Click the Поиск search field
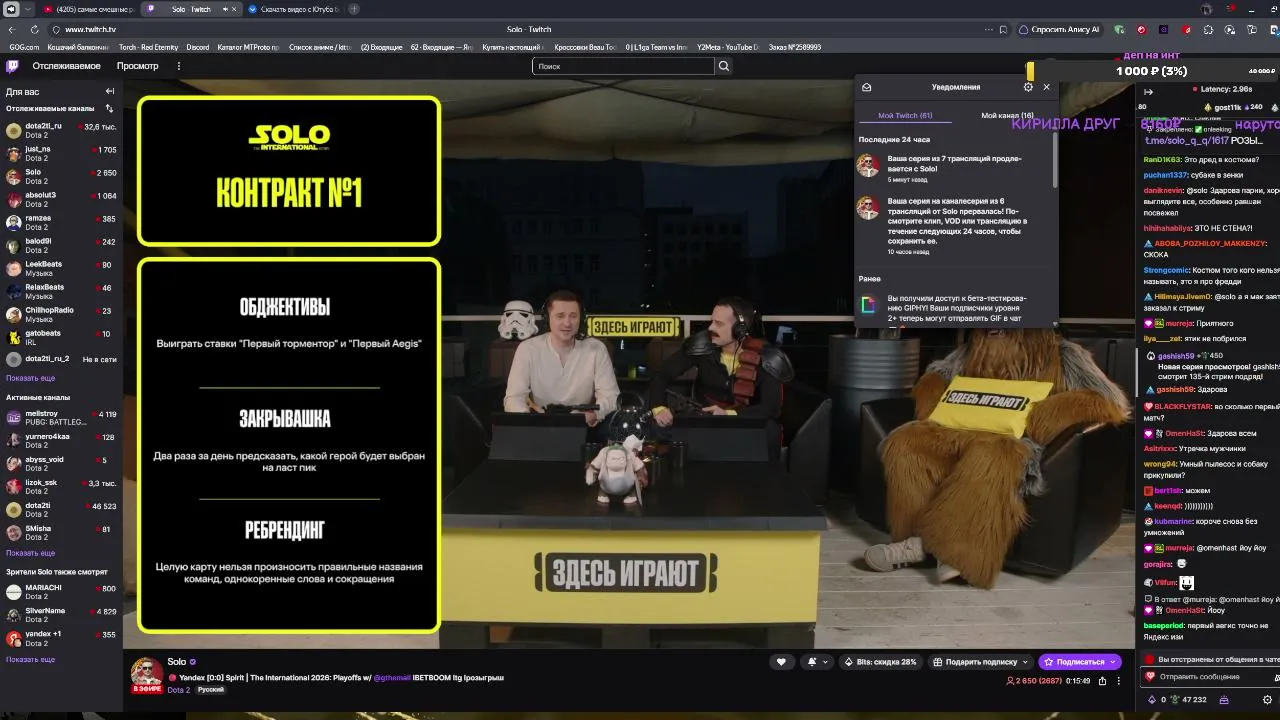Viewport: 1280px width, 720px height. click(624, 66)
